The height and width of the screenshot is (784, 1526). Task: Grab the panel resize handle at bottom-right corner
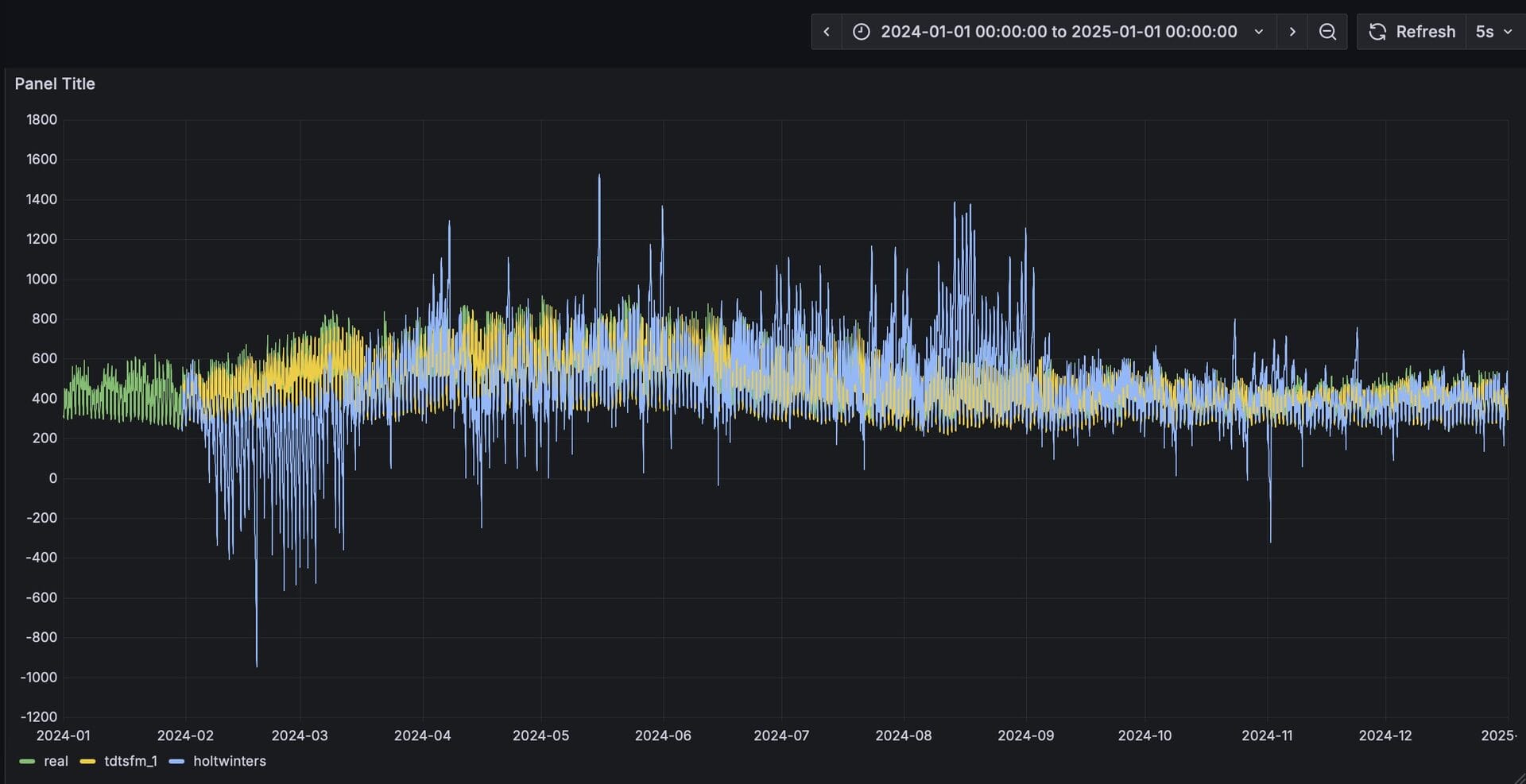(1519, 778)
